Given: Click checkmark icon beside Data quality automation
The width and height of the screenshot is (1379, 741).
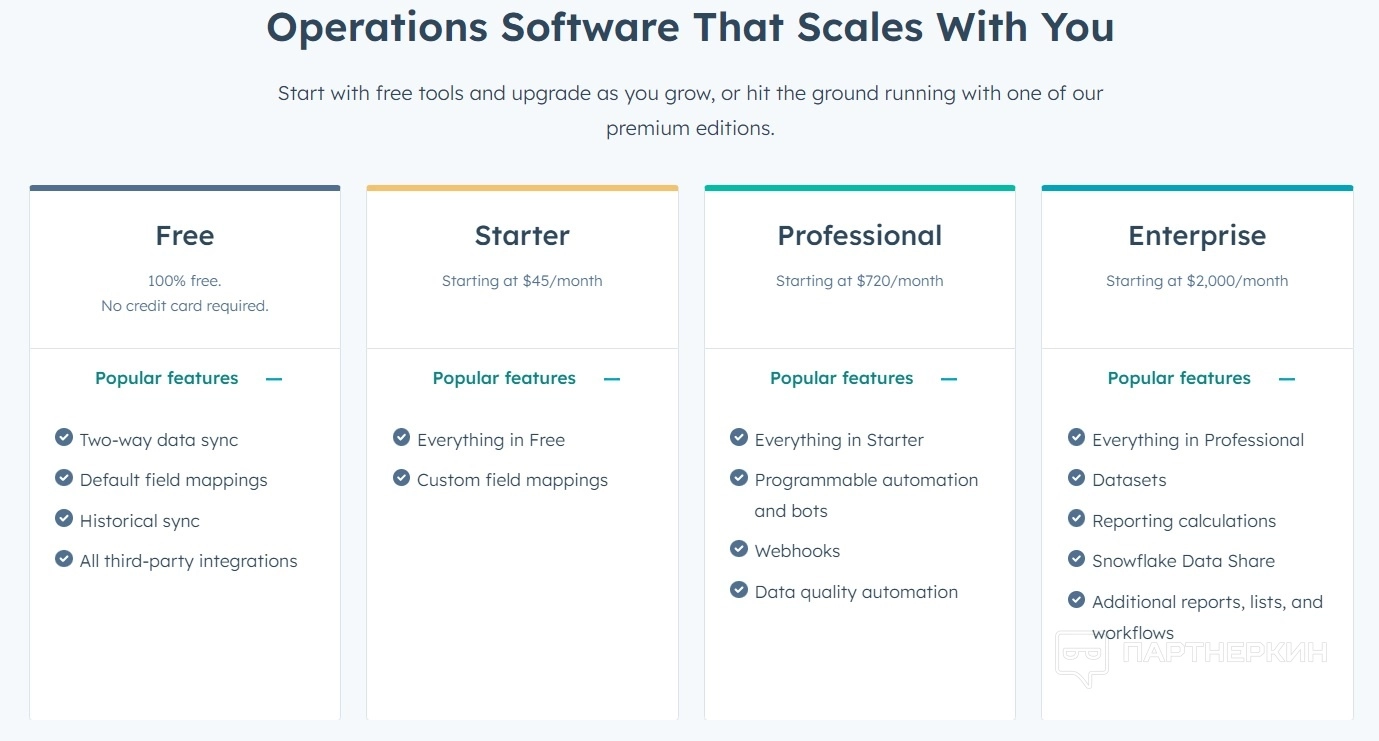Looking at the screenshot, I should 739,590.
